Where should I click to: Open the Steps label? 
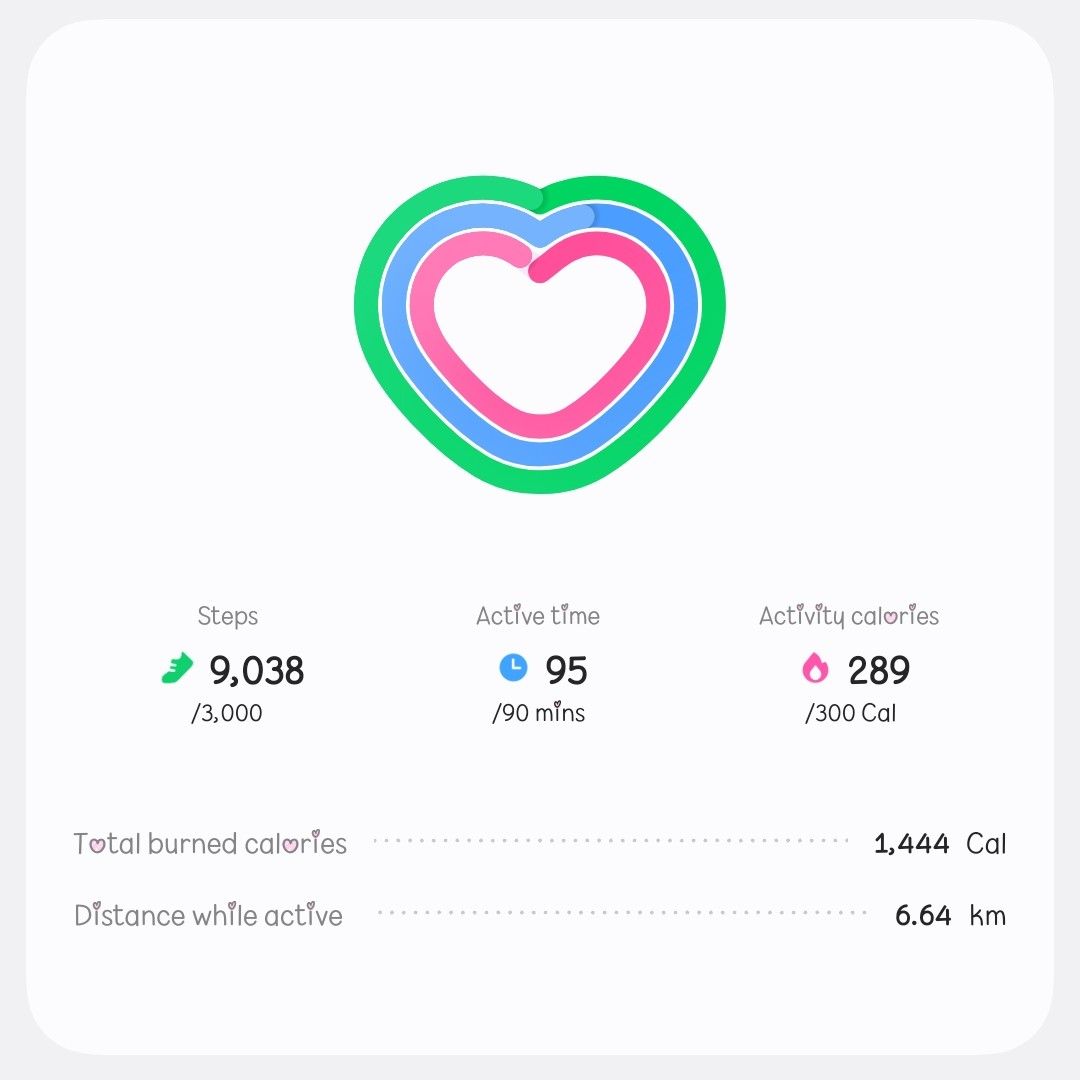227,616
